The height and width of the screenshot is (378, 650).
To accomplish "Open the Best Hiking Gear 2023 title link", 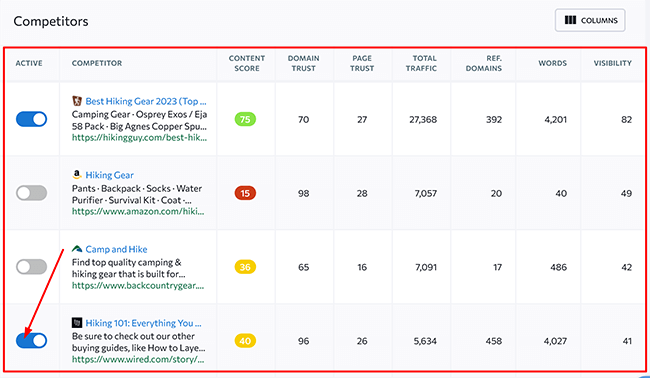I will click(x=146, y=101).
